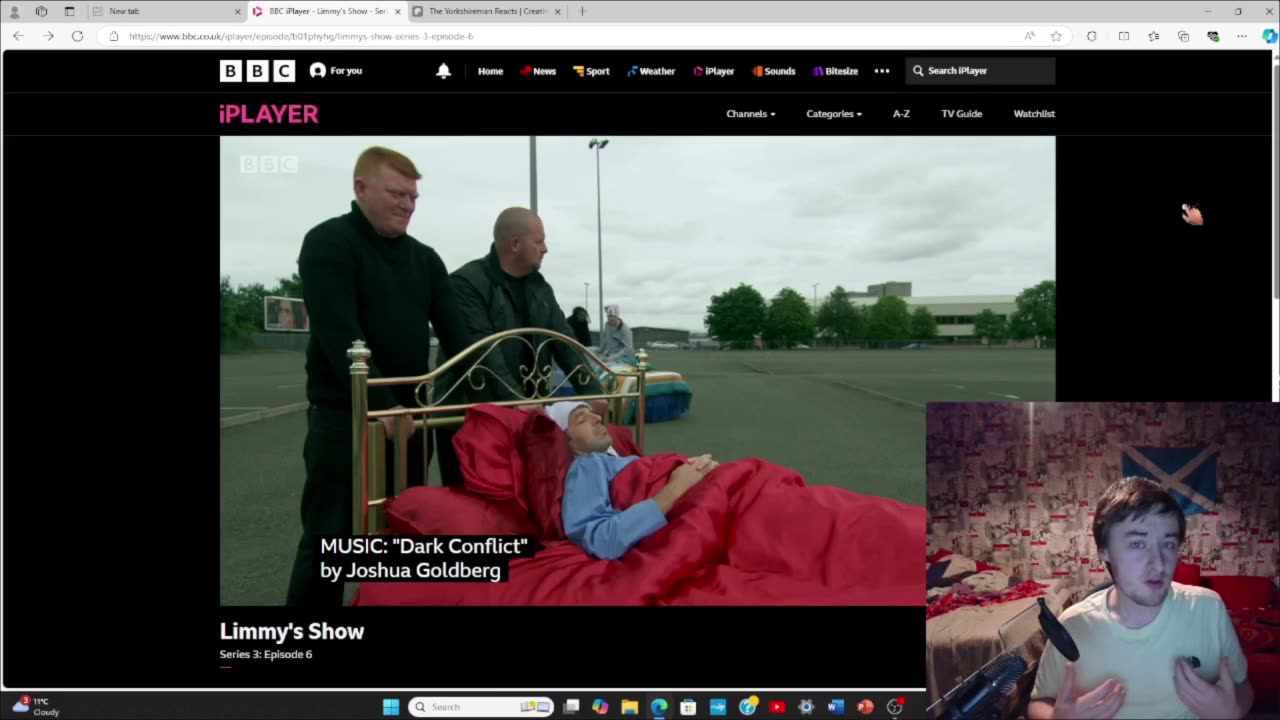Go back in browser

(18, 36)
